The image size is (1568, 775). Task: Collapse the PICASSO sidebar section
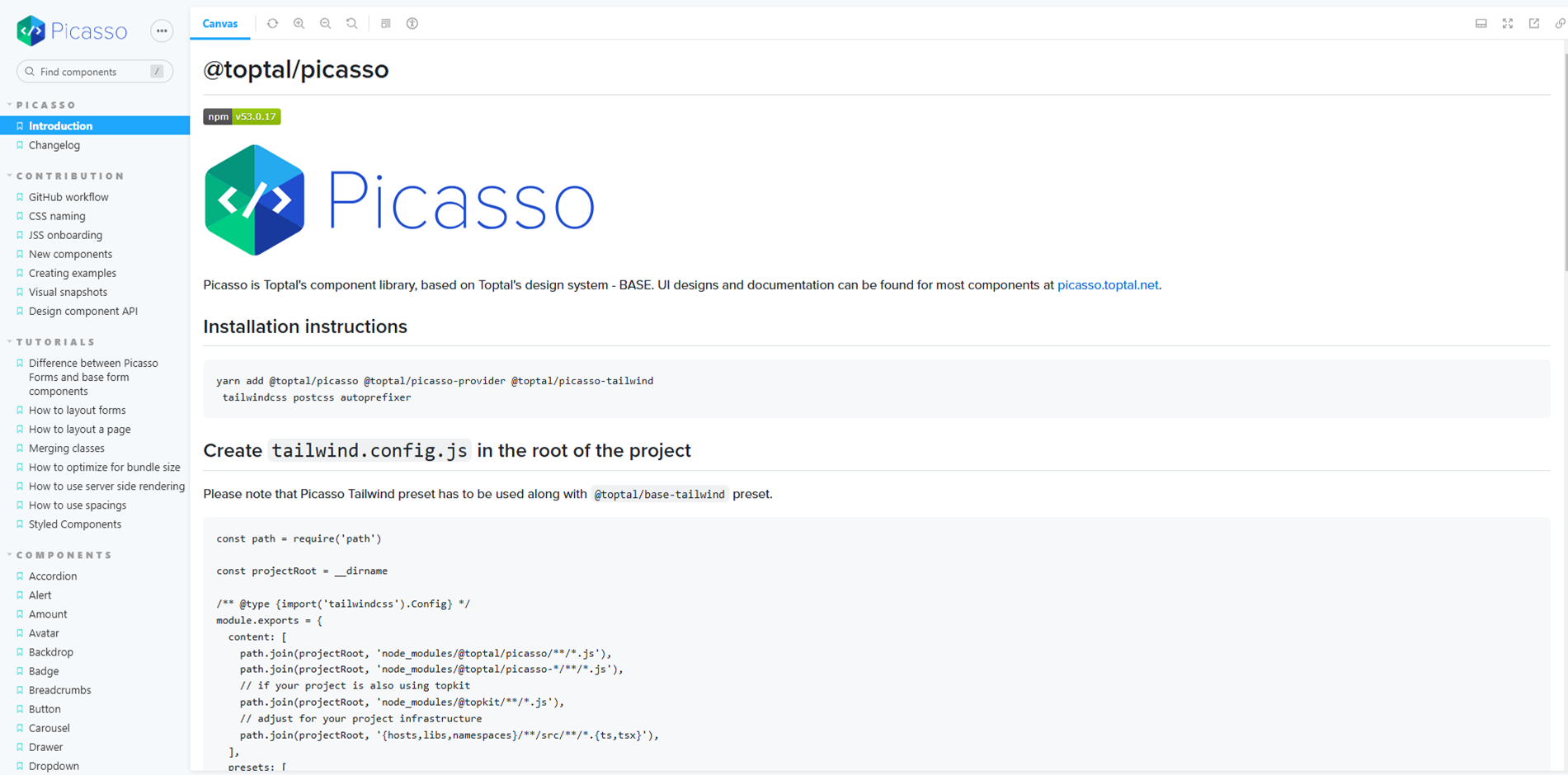click(46, 105)
